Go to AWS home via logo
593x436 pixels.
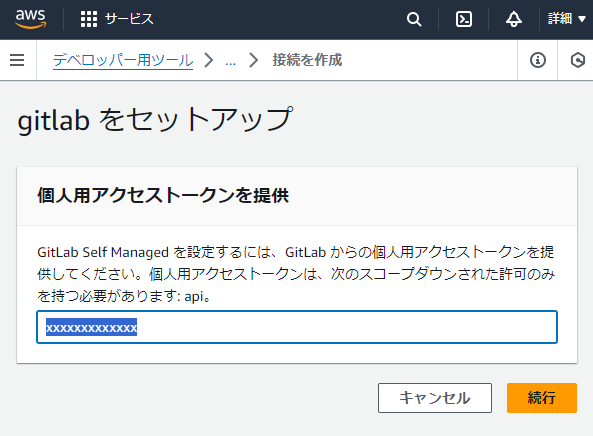click(x=31, y=19)
